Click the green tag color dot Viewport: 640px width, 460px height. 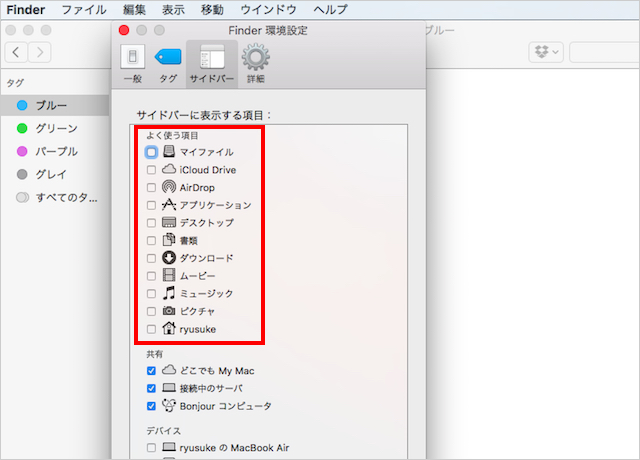(x=22, y=129)
